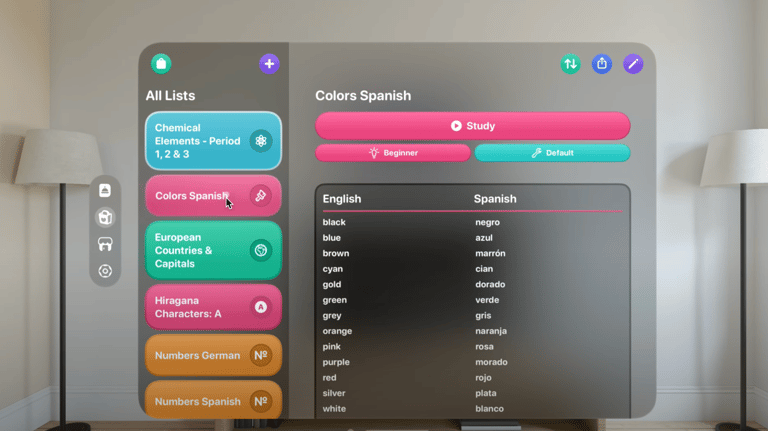Select the word 'azul'

click(x=484, y=238)
